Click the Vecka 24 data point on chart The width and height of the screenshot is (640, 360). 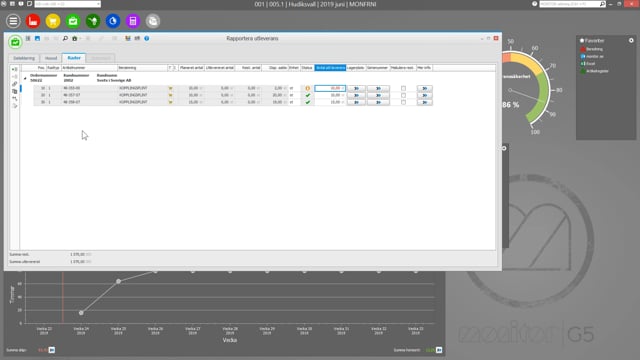pyautogui.click(x=81, y=313)
